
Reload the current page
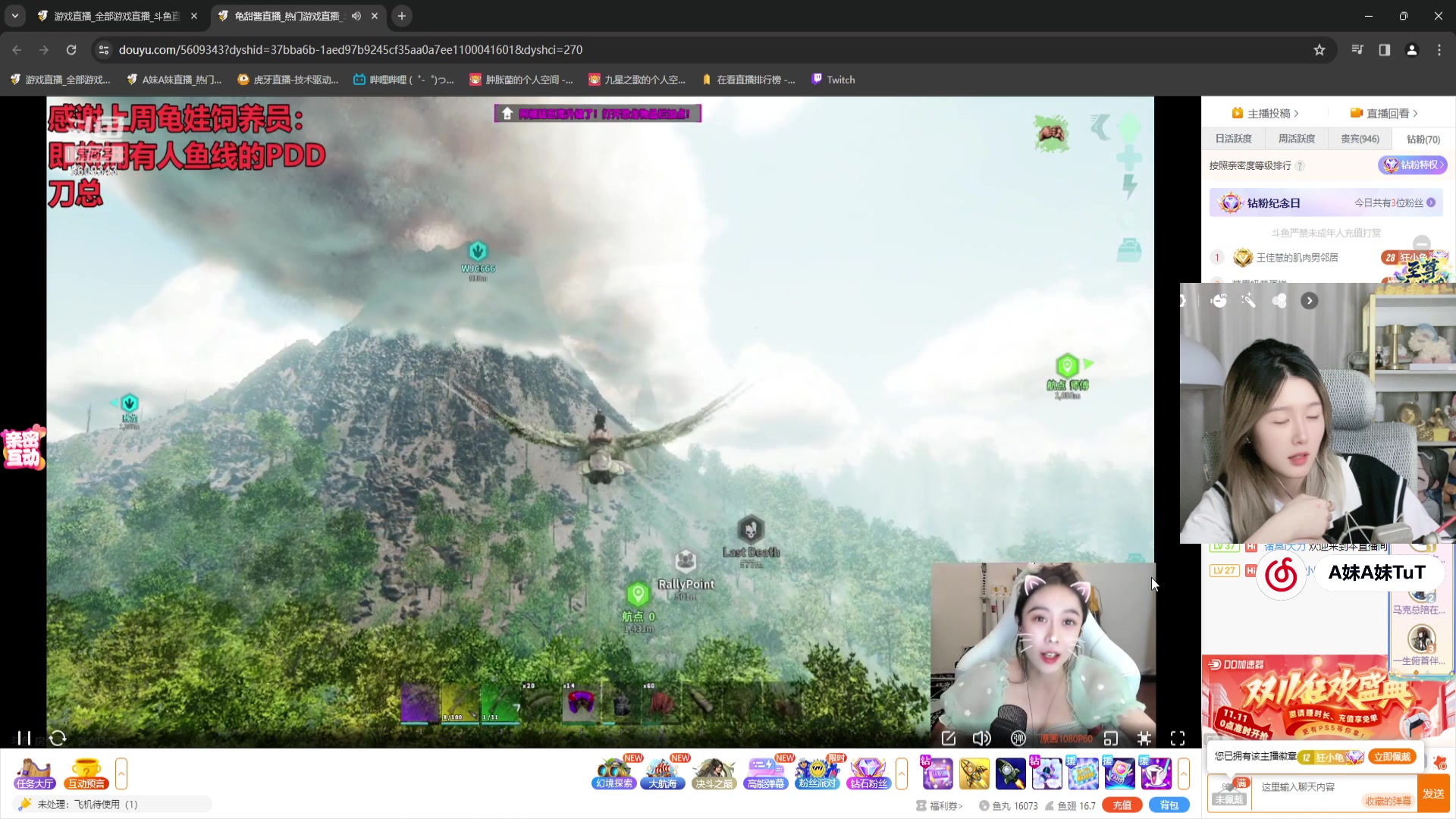click(x=71, y=50)
